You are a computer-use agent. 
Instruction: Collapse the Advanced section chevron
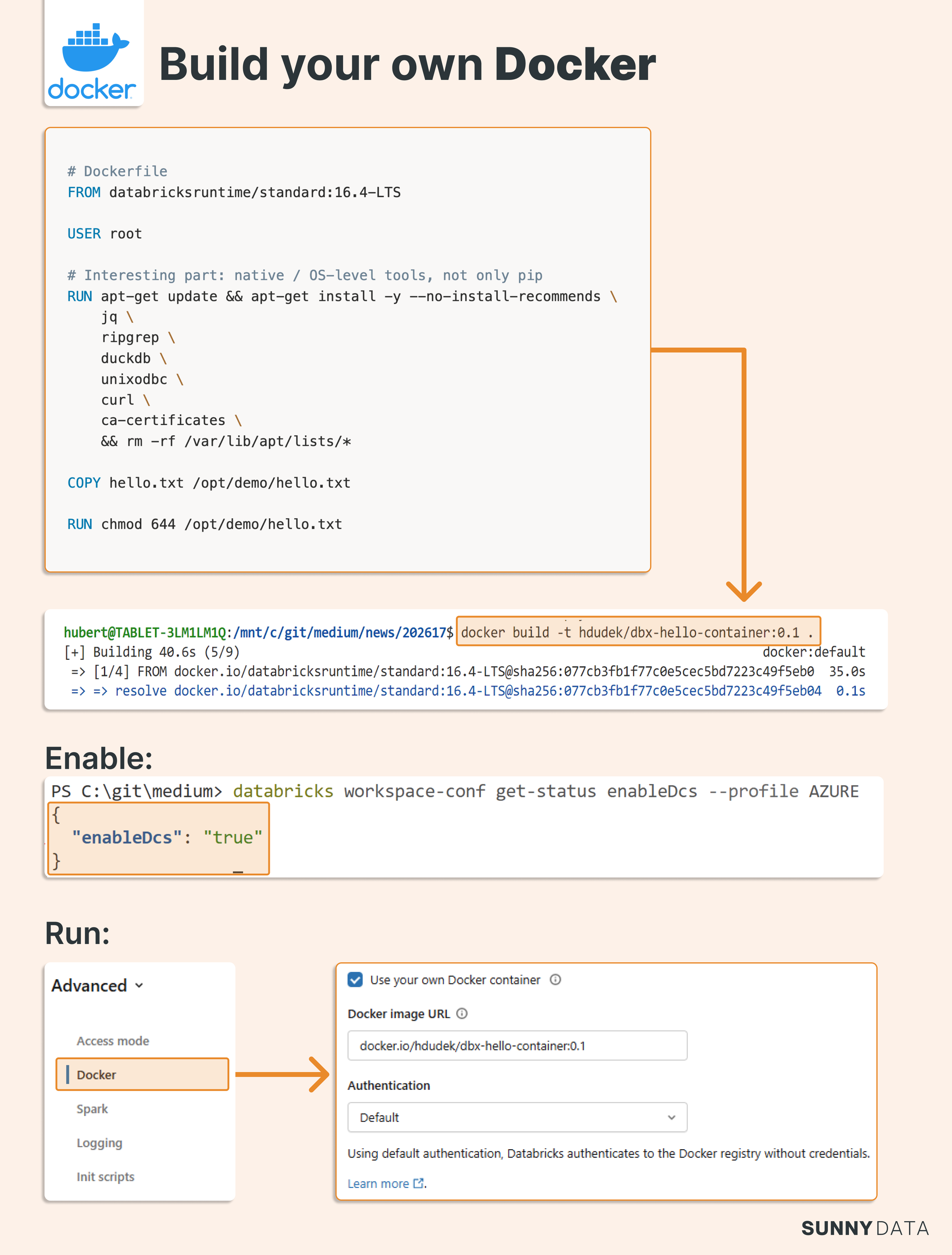click(139, 985)
